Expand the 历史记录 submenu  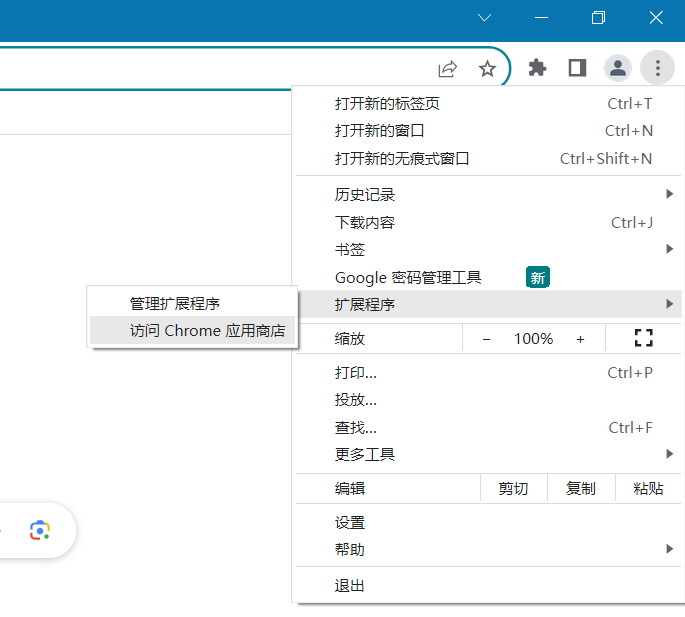click(x=488, y=194)
